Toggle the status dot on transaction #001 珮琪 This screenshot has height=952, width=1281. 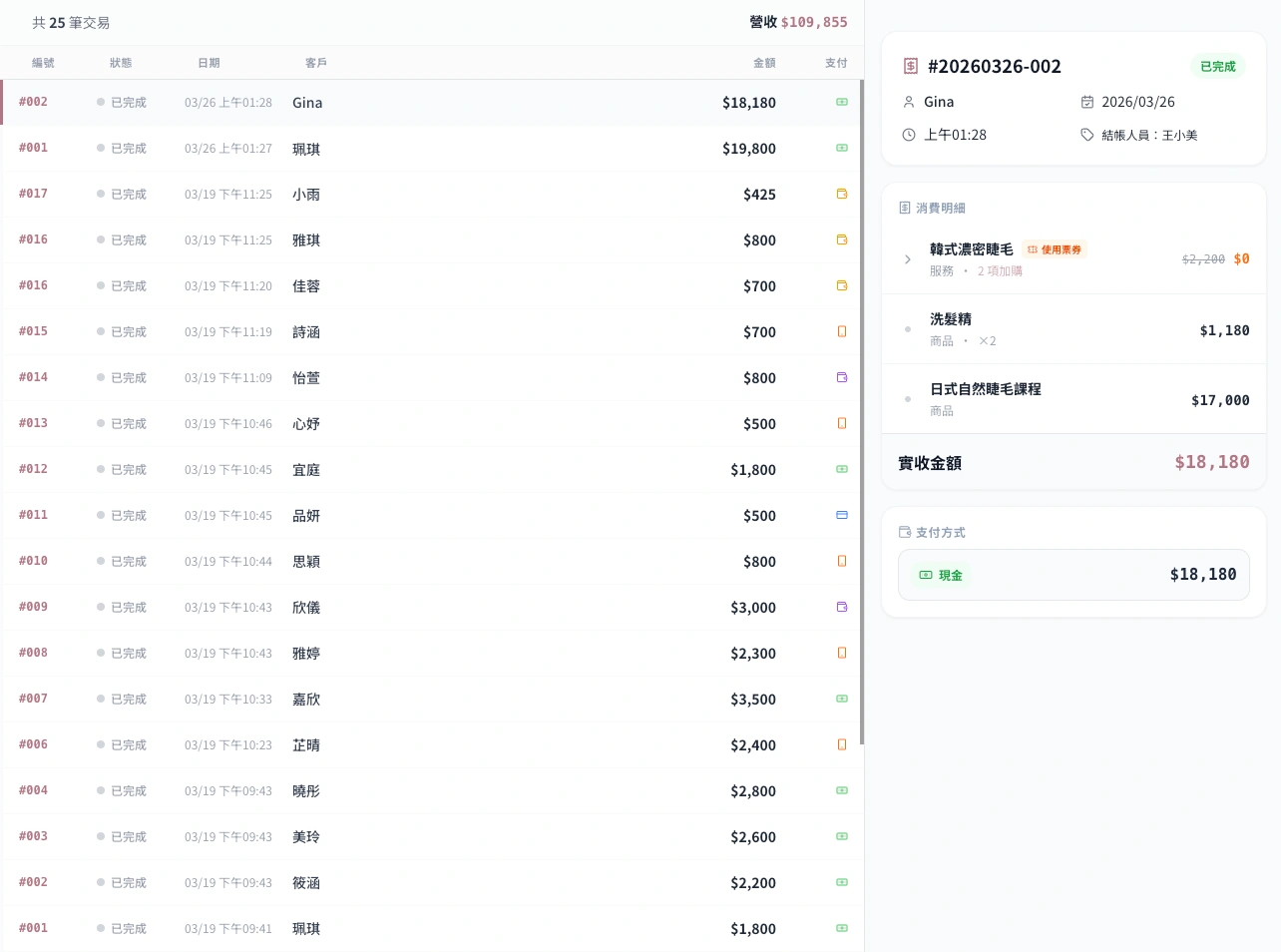[100, 148]
